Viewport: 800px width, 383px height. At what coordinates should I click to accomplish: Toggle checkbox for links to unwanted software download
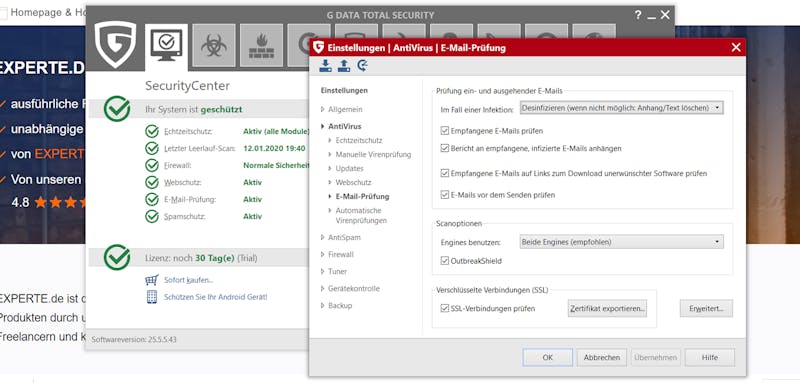pyautogui.click(x=444, y=173)
